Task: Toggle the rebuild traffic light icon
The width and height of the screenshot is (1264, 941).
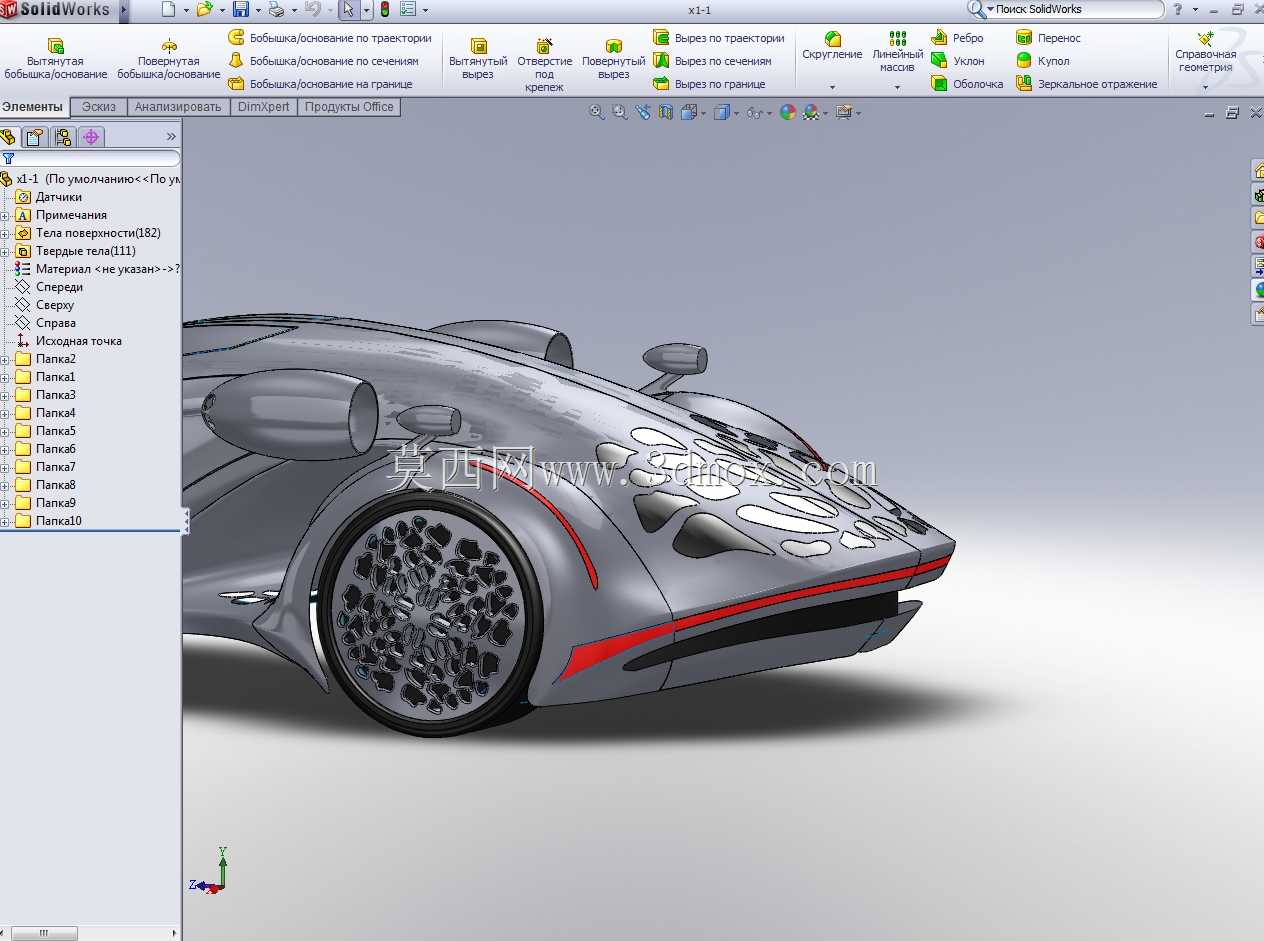Action: pos(385,9)
